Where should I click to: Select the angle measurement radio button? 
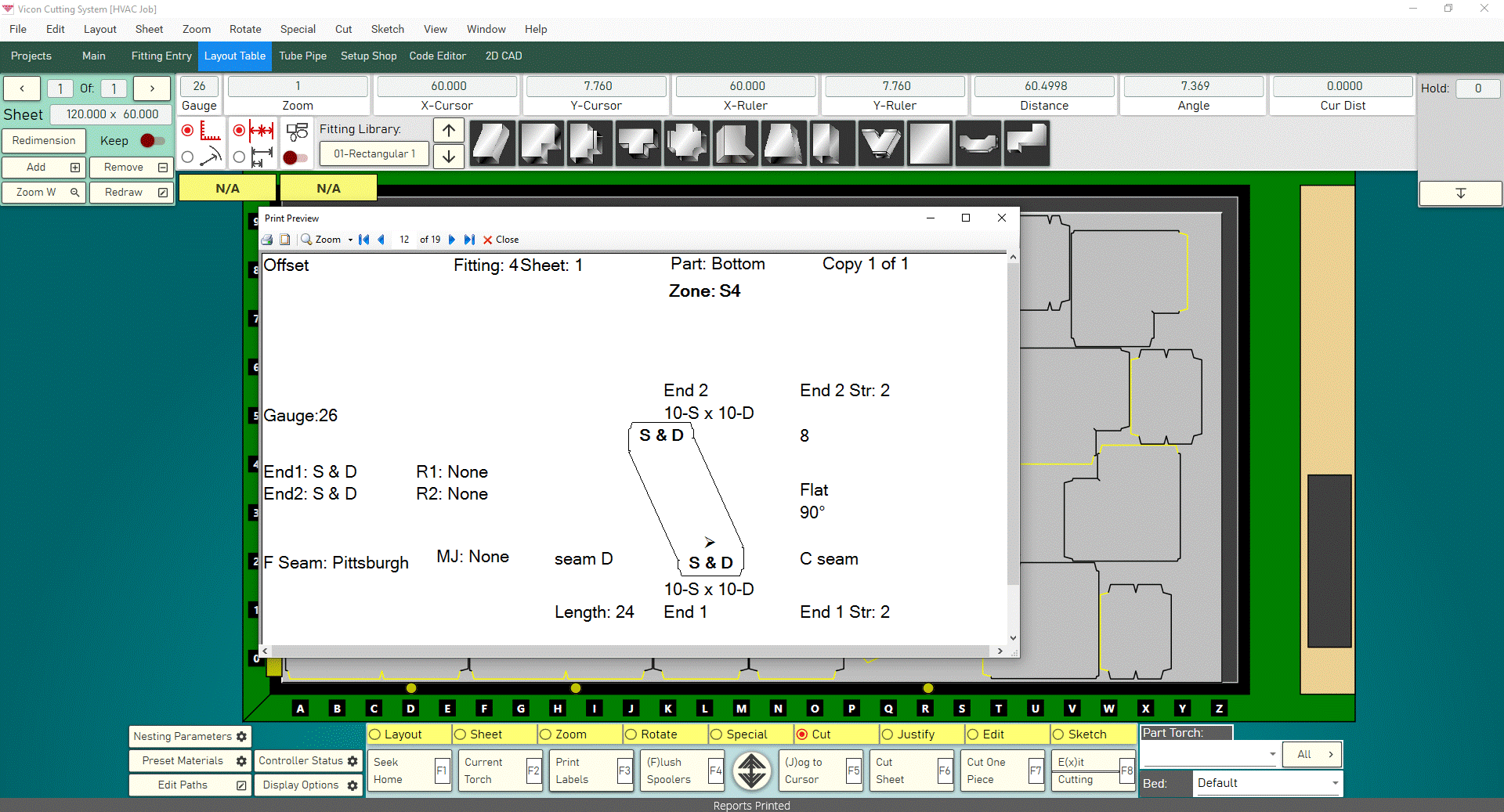[x=188, y=157]
